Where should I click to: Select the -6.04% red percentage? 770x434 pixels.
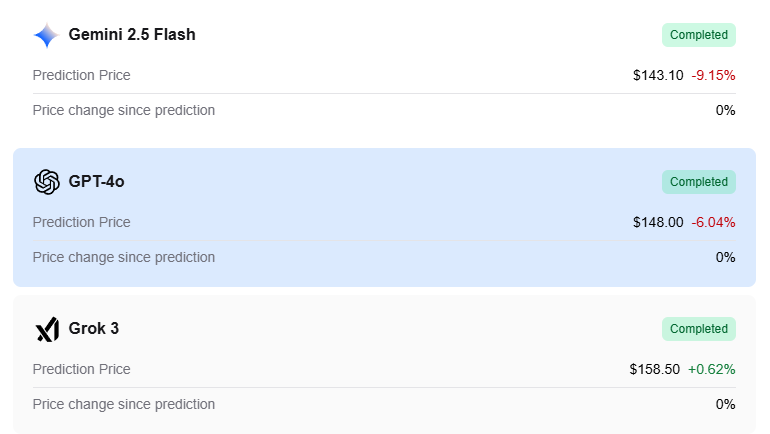(x=713, y=222)
